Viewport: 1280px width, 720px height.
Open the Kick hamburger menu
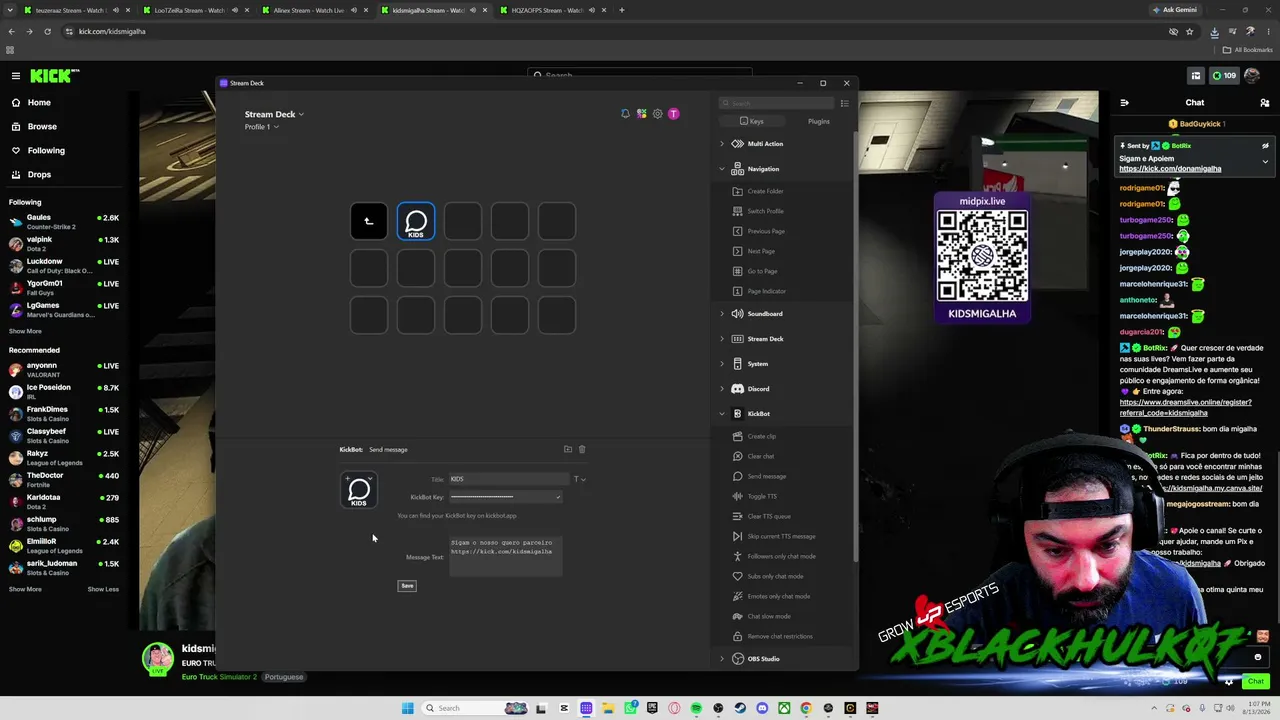(x=15, y=76)
